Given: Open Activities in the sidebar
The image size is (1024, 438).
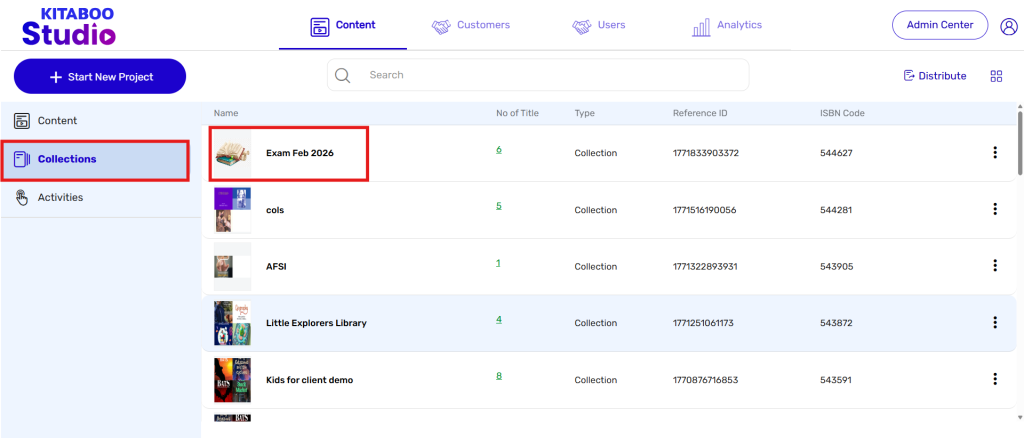Looking at the screenshot, I should (60, 198).
